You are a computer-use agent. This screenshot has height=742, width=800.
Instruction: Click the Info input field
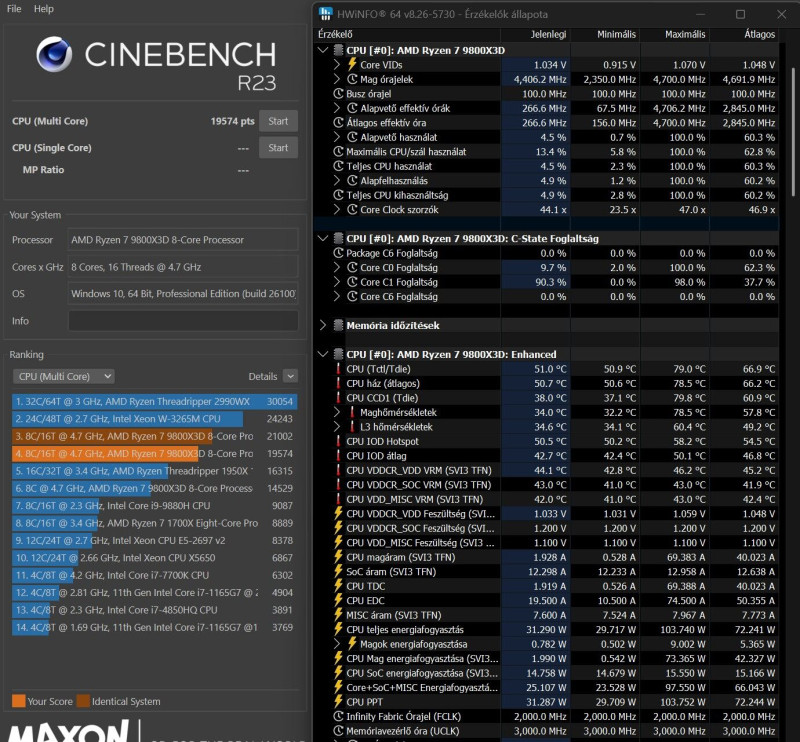(183, 321)
